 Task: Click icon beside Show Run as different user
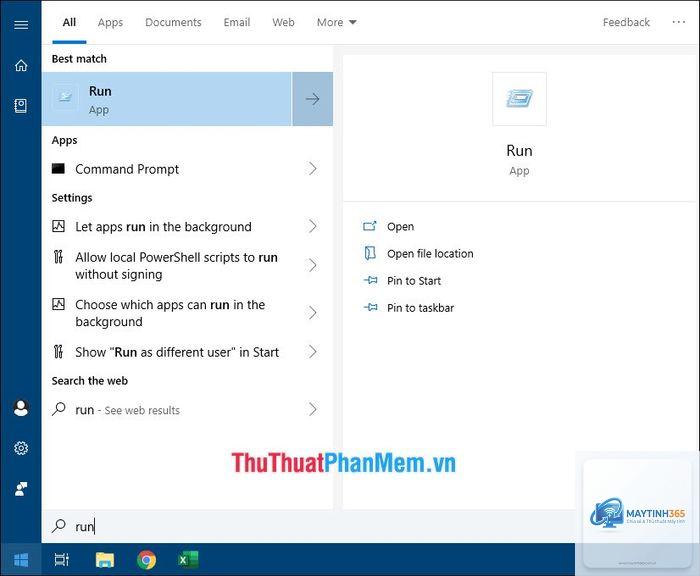pos(58,351)
